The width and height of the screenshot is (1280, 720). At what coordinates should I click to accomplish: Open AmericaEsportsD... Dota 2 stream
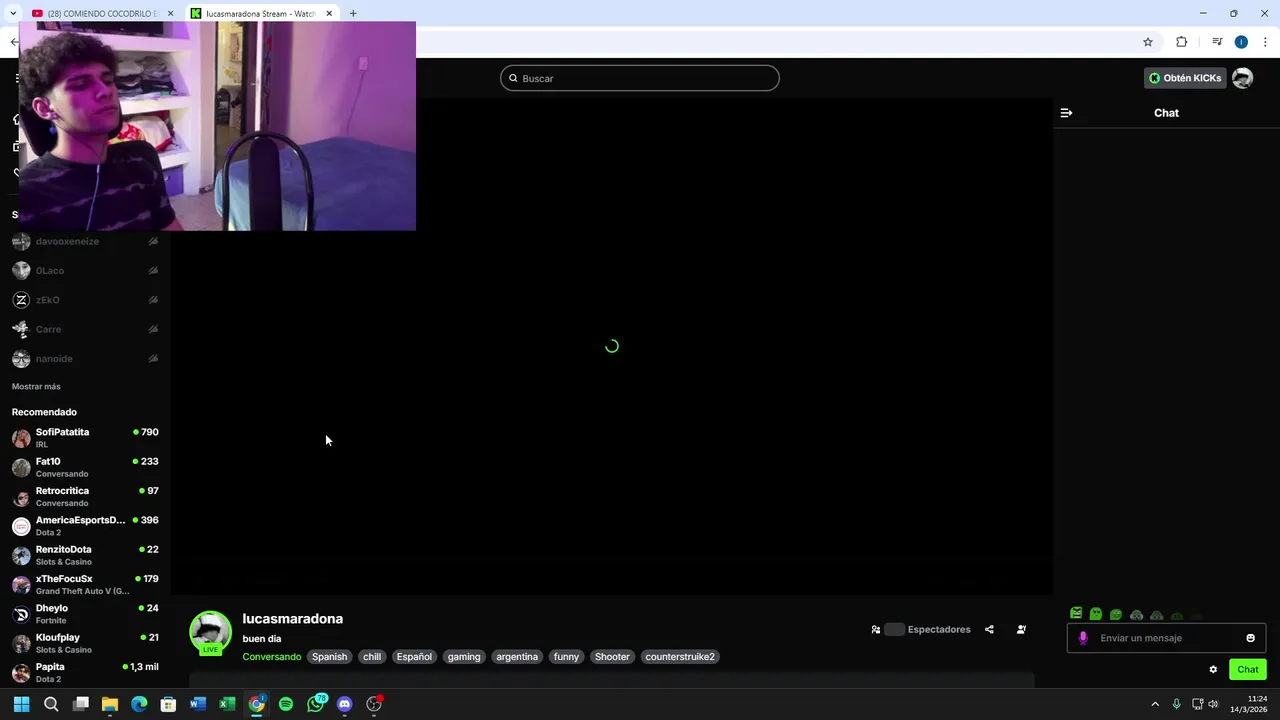(85, 526)
